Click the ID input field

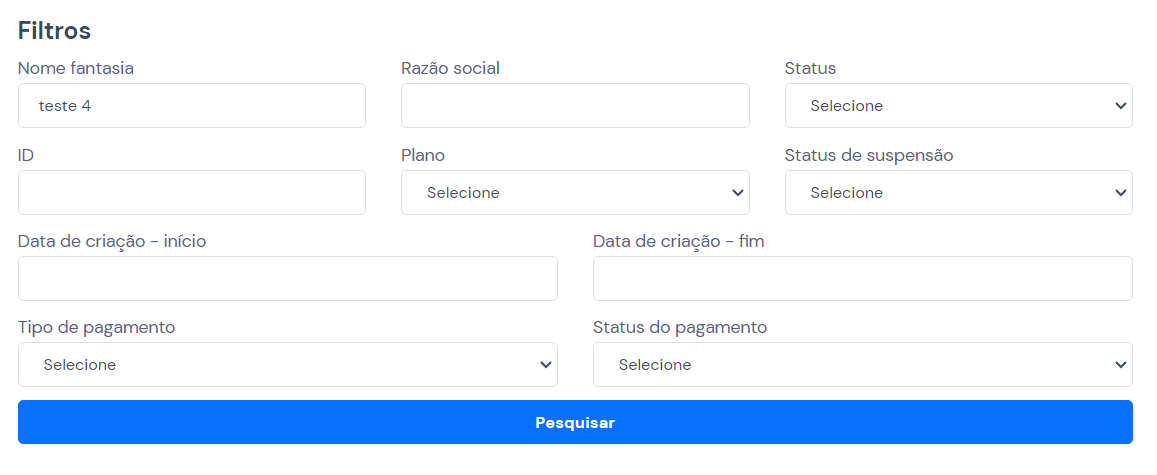click(191, 193)
